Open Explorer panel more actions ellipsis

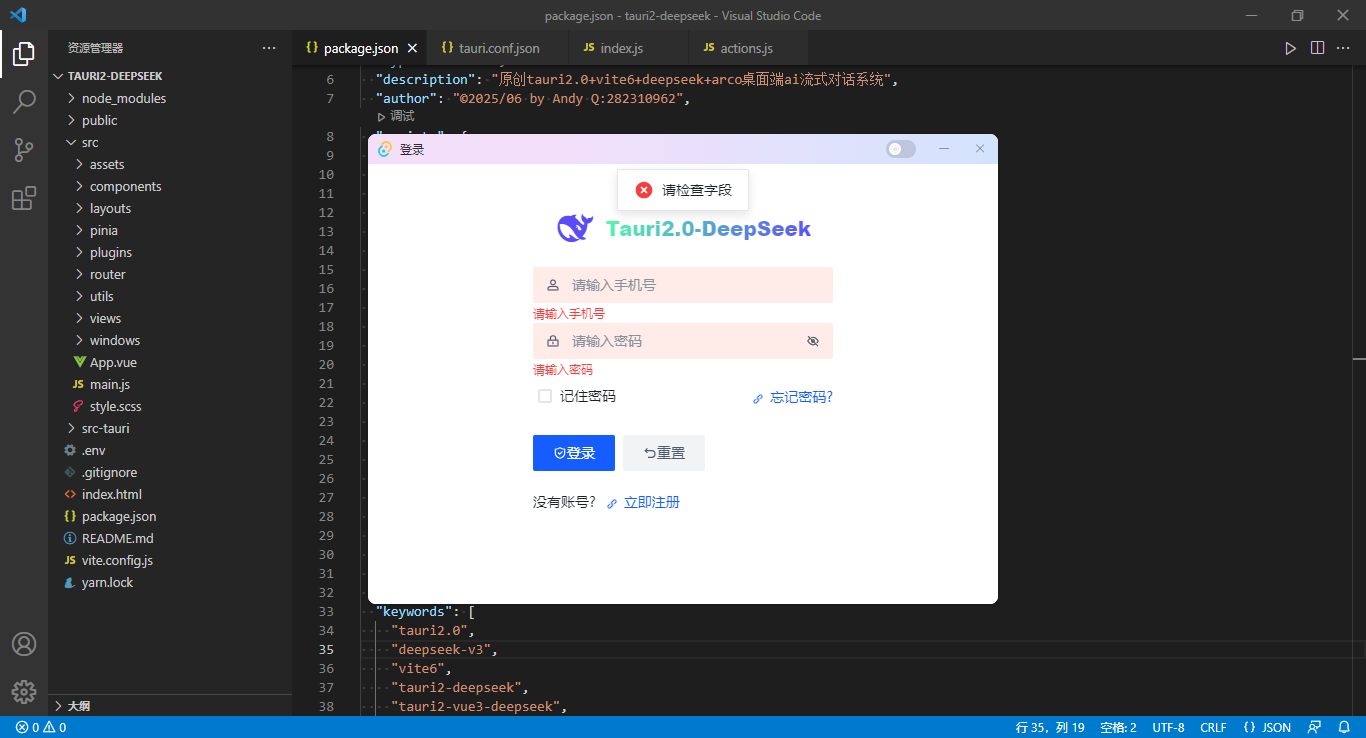point(269,48)
